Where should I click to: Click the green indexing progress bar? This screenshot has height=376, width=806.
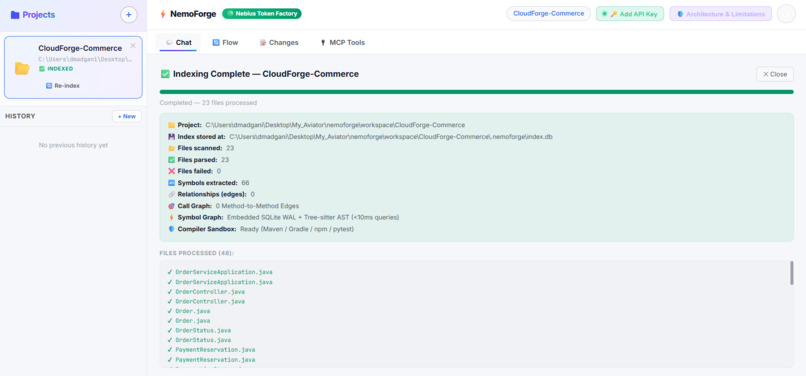(x=477, y=92)
